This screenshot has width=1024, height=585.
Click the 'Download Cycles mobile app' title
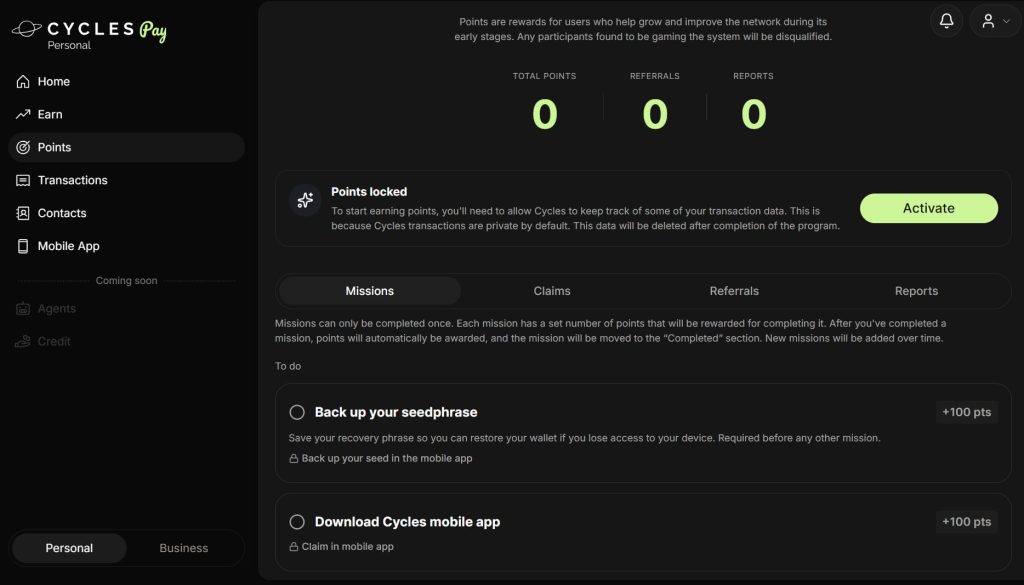click(408, 522)
